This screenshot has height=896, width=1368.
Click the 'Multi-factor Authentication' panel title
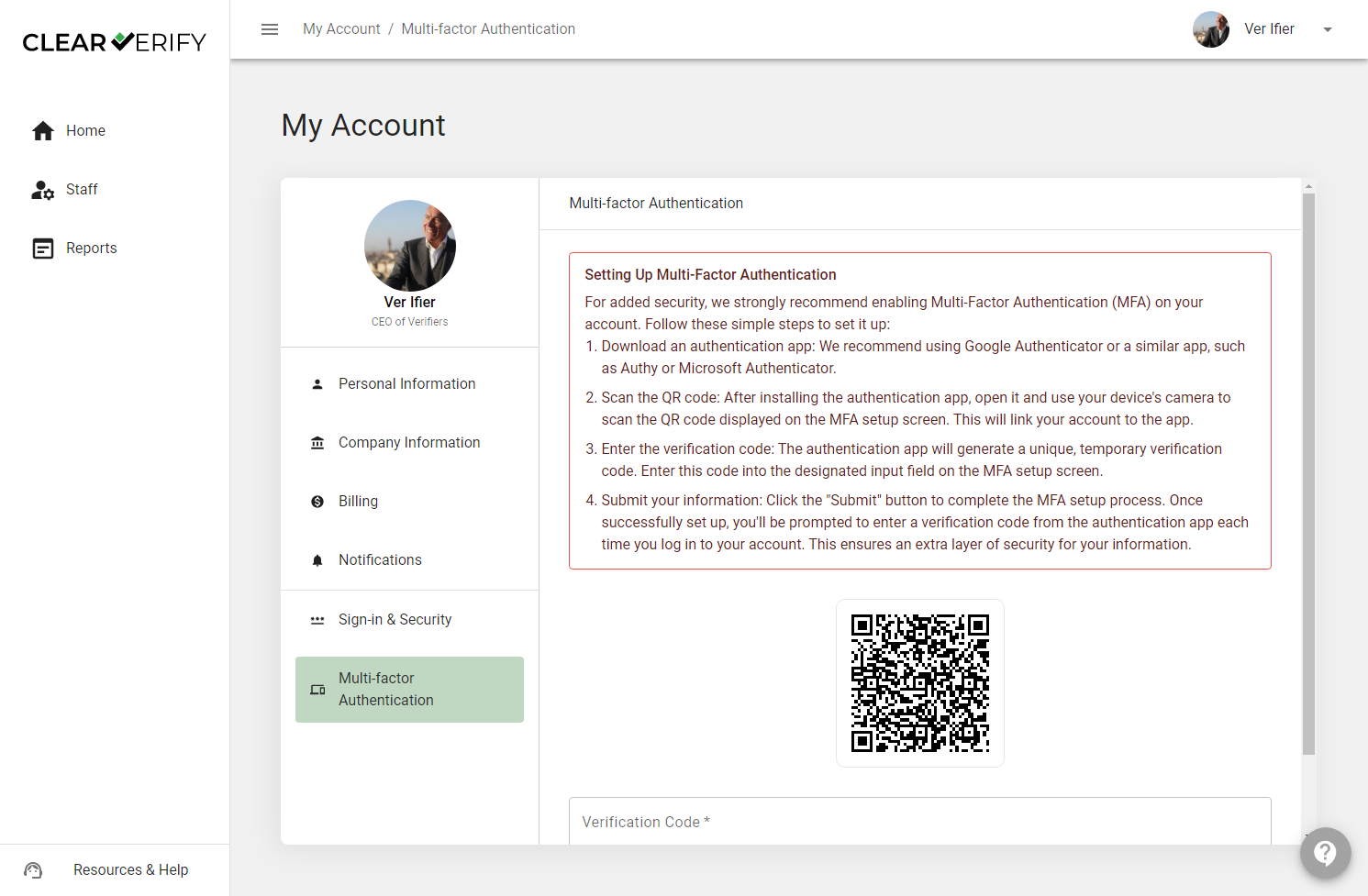click(x=656, y=204)
